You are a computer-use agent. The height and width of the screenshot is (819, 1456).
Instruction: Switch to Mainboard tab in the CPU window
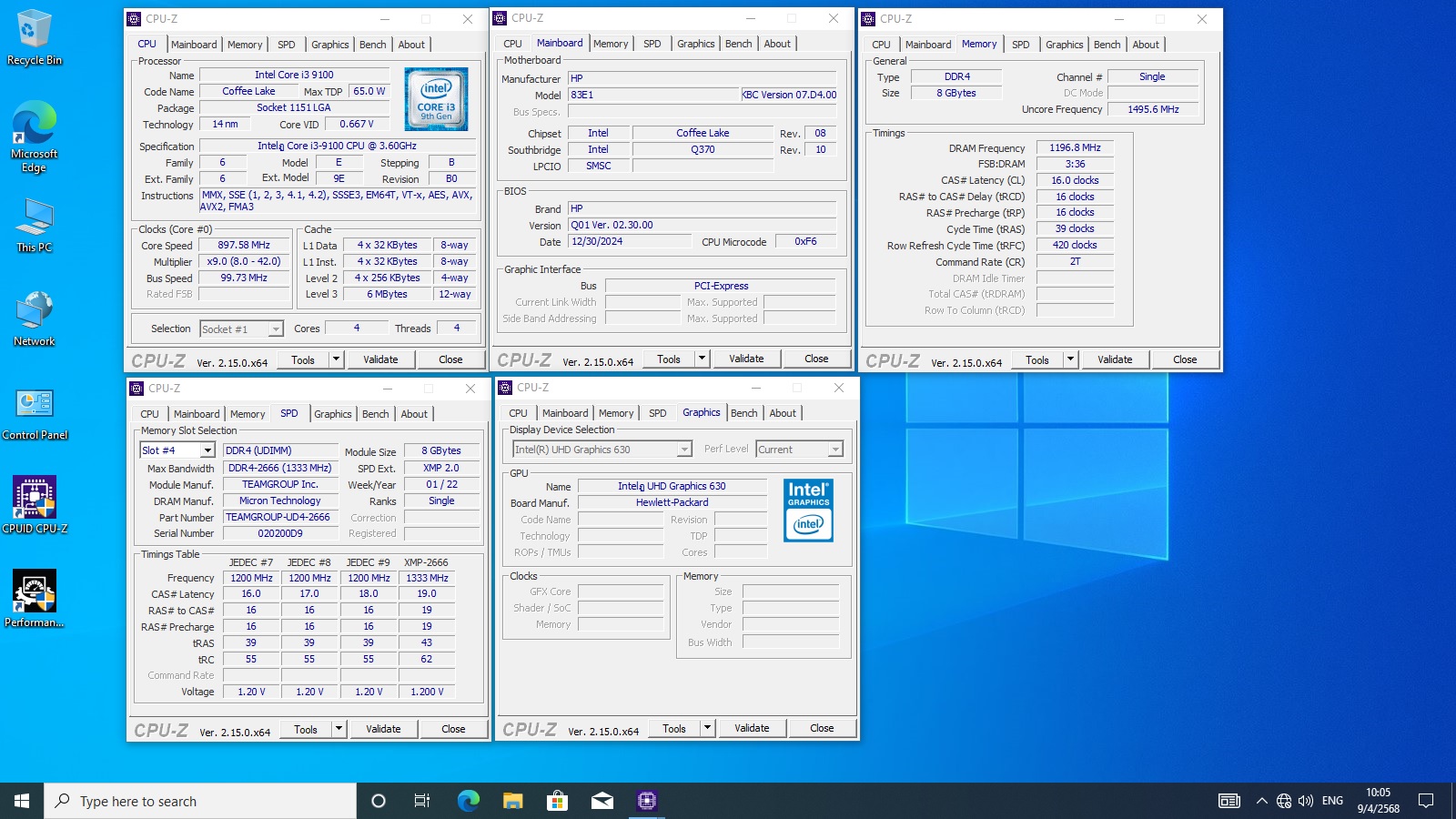coord(194,45)
